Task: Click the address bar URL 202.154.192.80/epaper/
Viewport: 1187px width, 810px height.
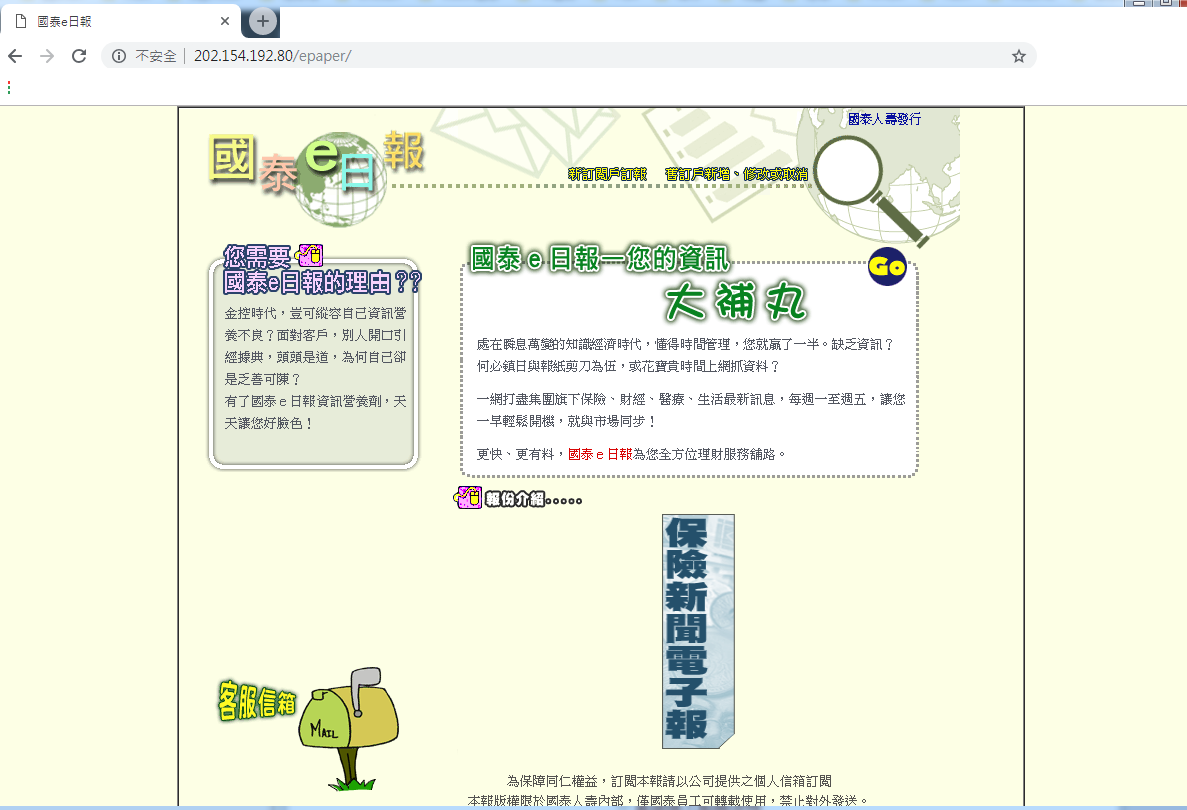Action: (x=273, y=56)
